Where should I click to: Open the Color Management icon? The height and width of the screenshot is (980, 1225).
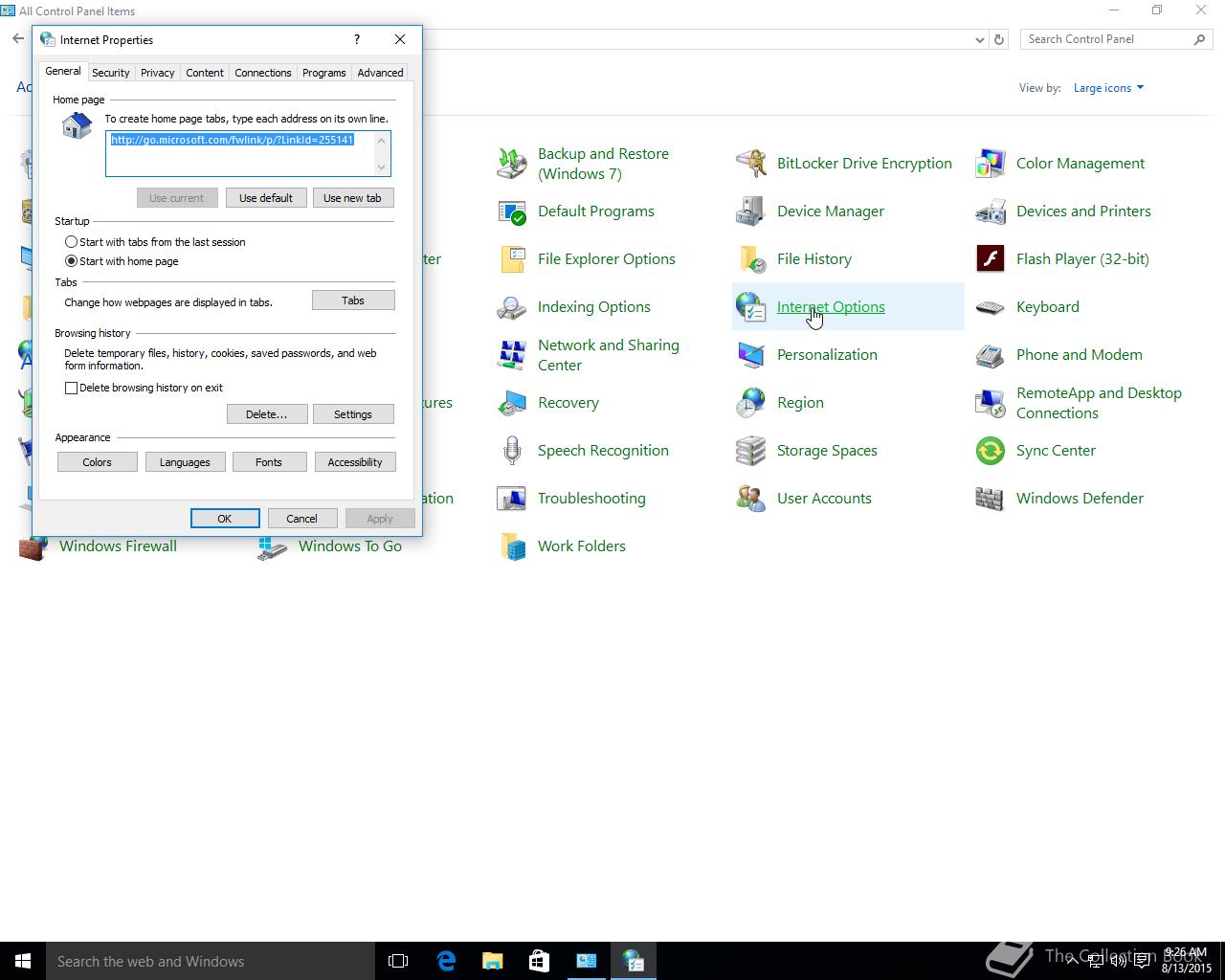[991, 164]
